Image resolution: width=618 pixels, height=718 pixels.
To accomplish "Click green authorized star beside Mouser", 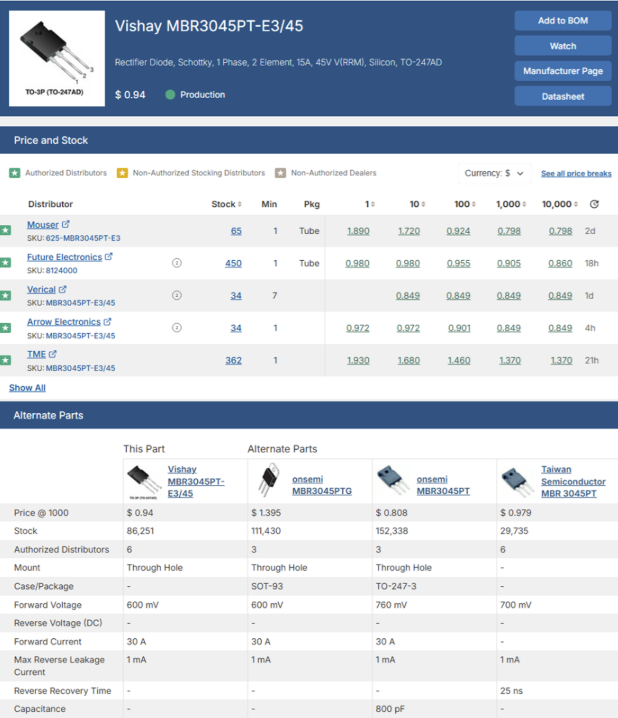I will click(x=5, y=230).
